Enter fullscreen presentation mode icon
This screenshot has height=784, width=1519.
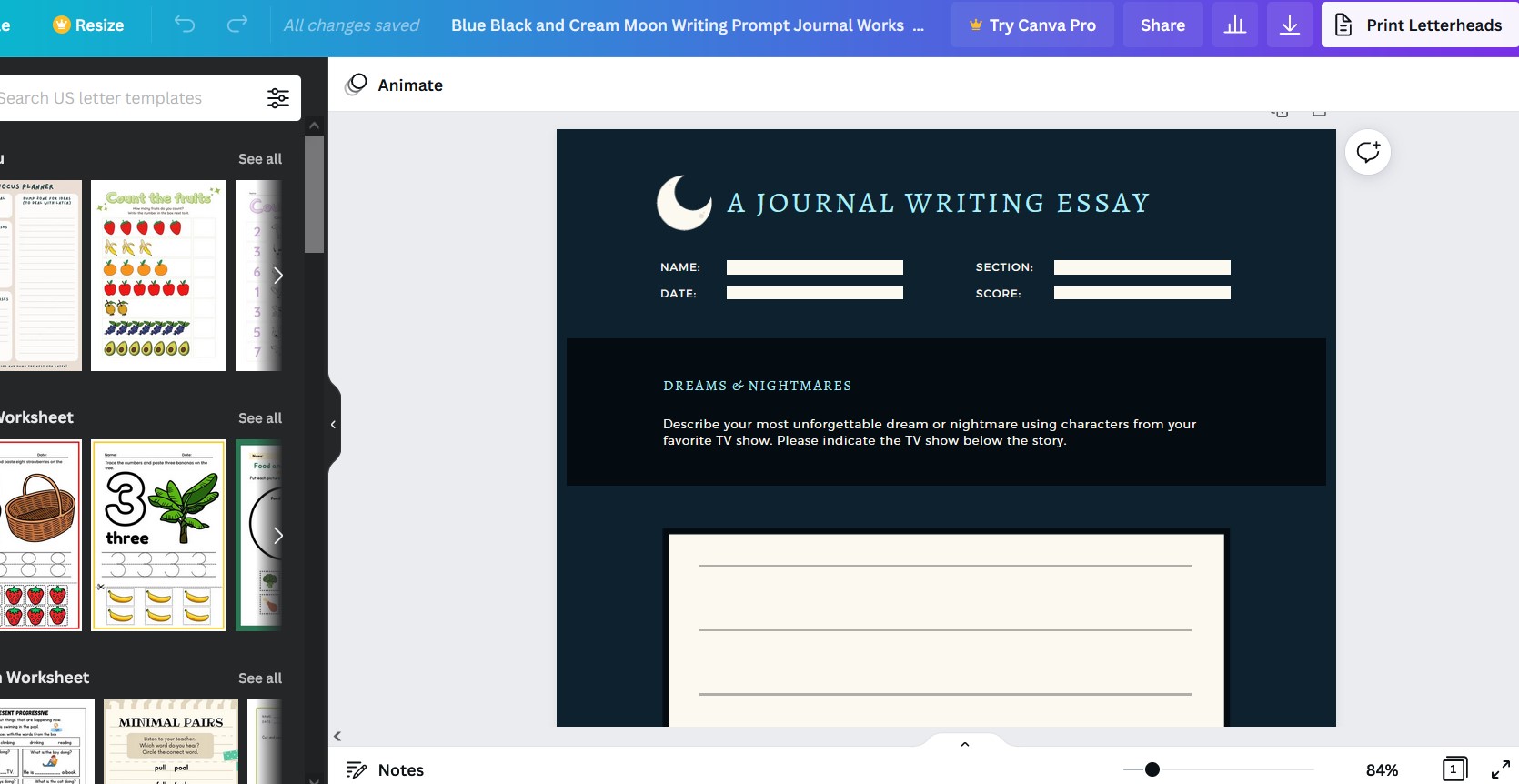click(x=1501, y=769)
